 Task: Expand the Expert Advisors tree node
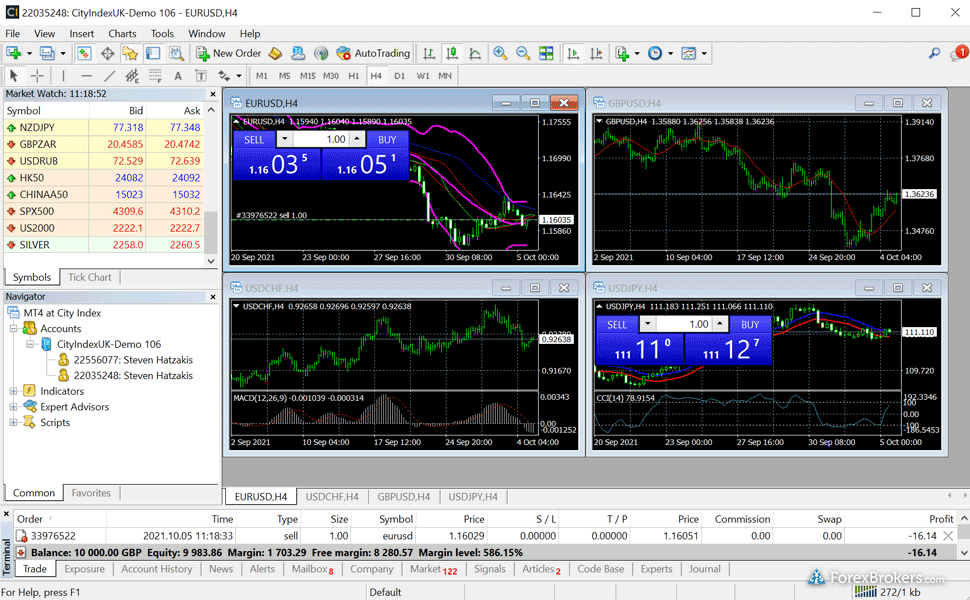[13, 407]
